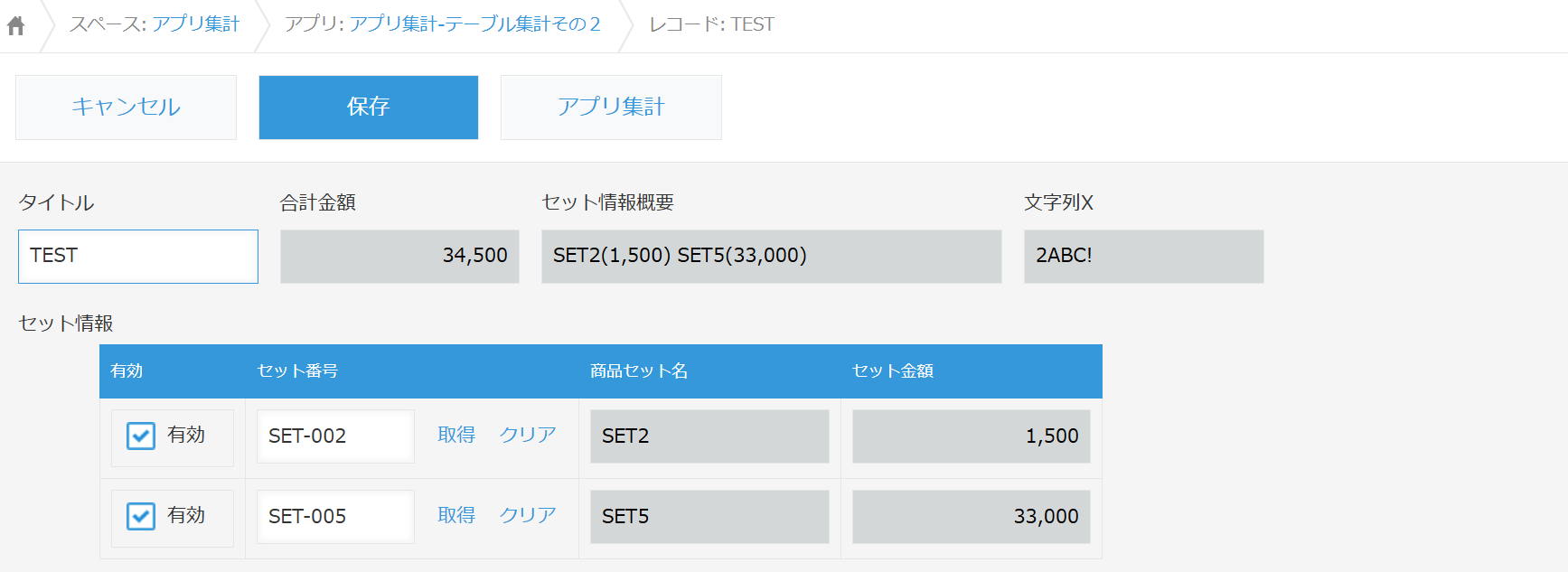Open the アプリ集計 space breadcrumb link
This screenshot has height=572, width=1568.
pyautogui.click(x=196, y=24)
